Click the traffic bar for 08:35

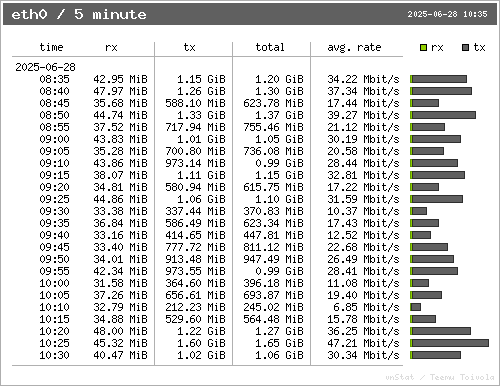(439, 79)
